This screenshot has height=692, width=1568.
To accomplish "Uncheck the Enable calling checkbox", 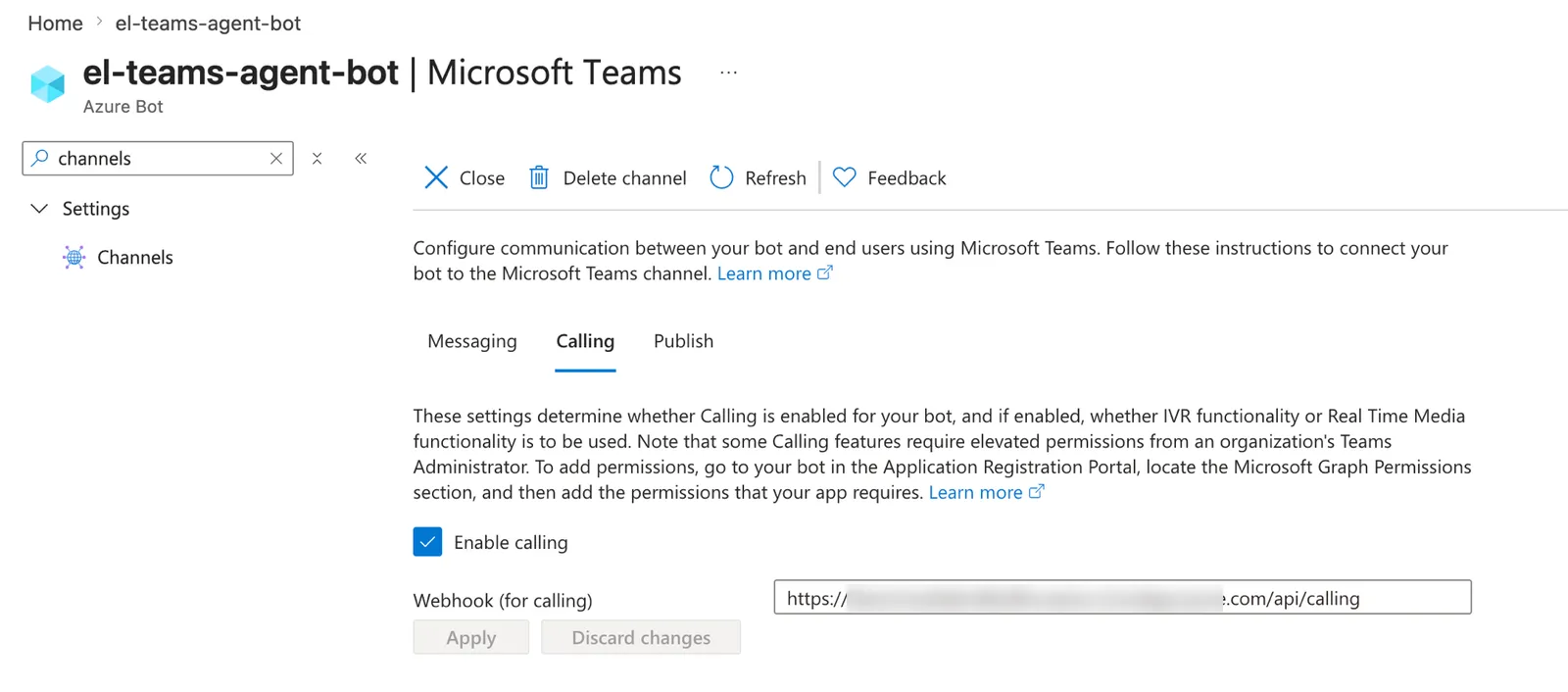I will point(427,542).
